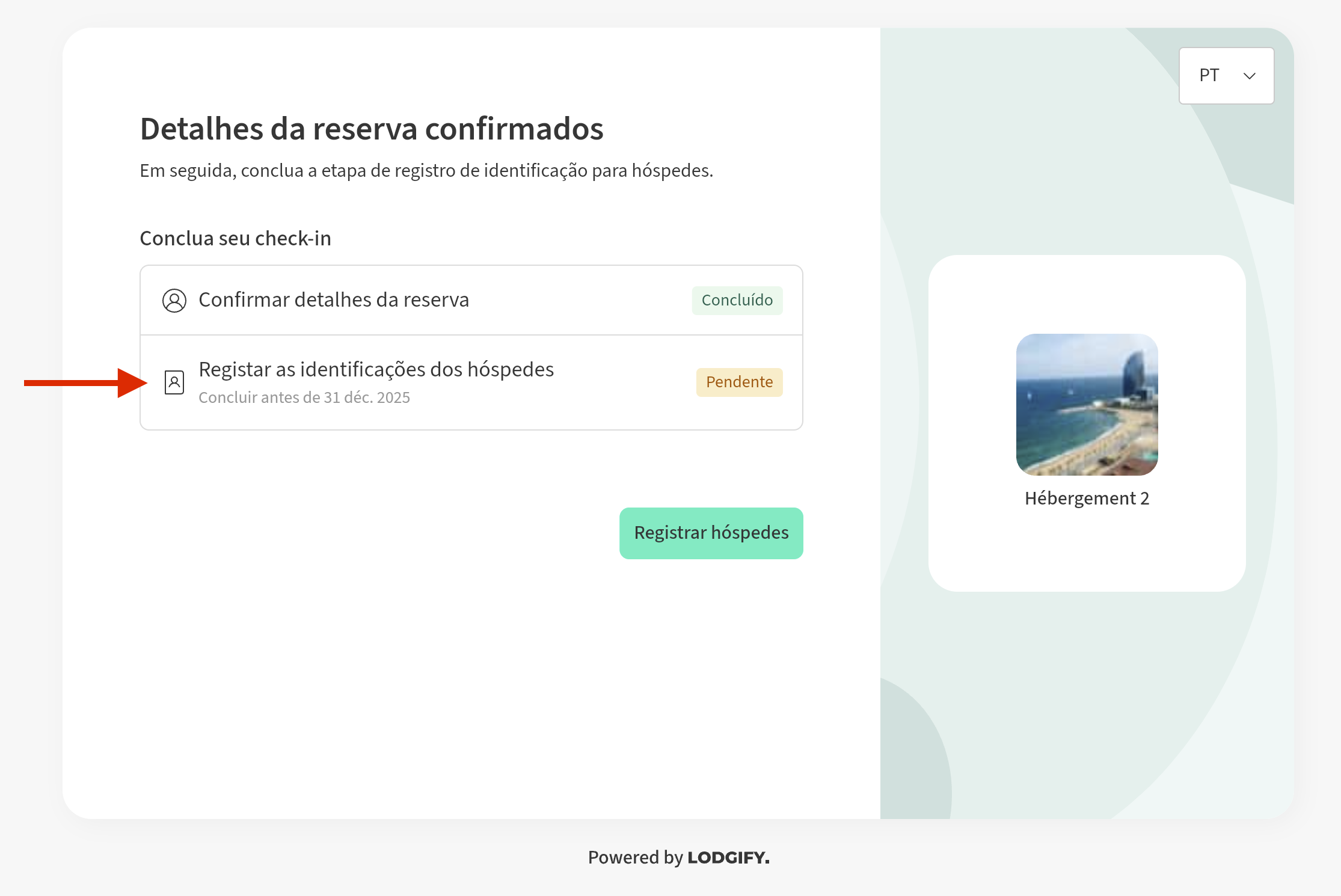Select the Confirmar detalhes da reserva step
This screenshot has height=896, width=1341.
(333, 300)
